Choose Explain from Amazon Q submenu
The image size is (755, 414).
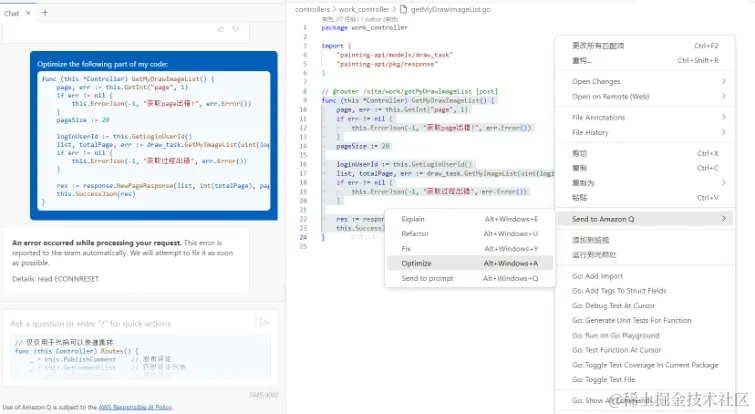coord(469,219)
